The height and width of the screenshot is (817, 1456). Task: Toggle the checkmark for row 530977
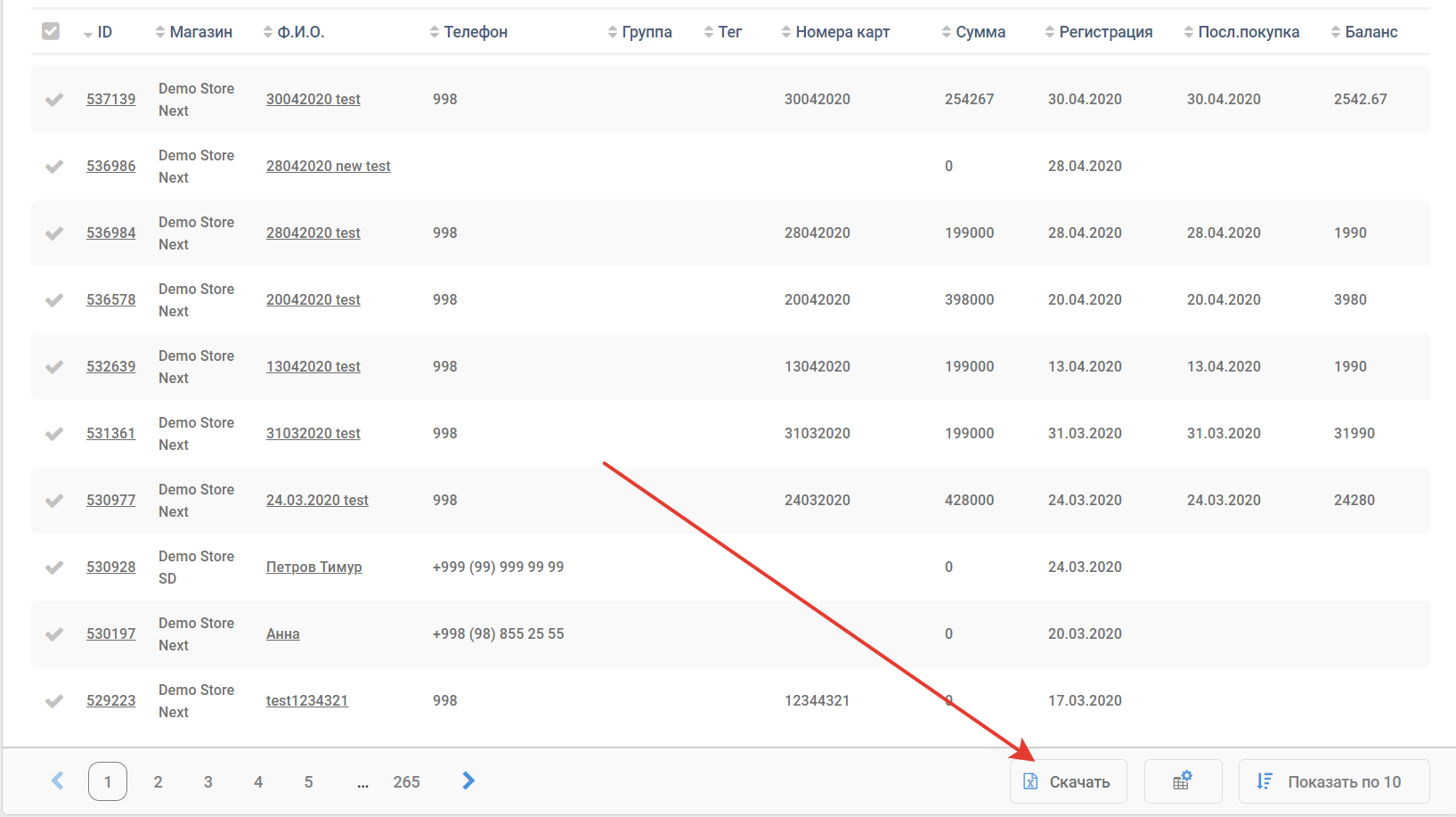pyautogui.click(x=54, y=501)
